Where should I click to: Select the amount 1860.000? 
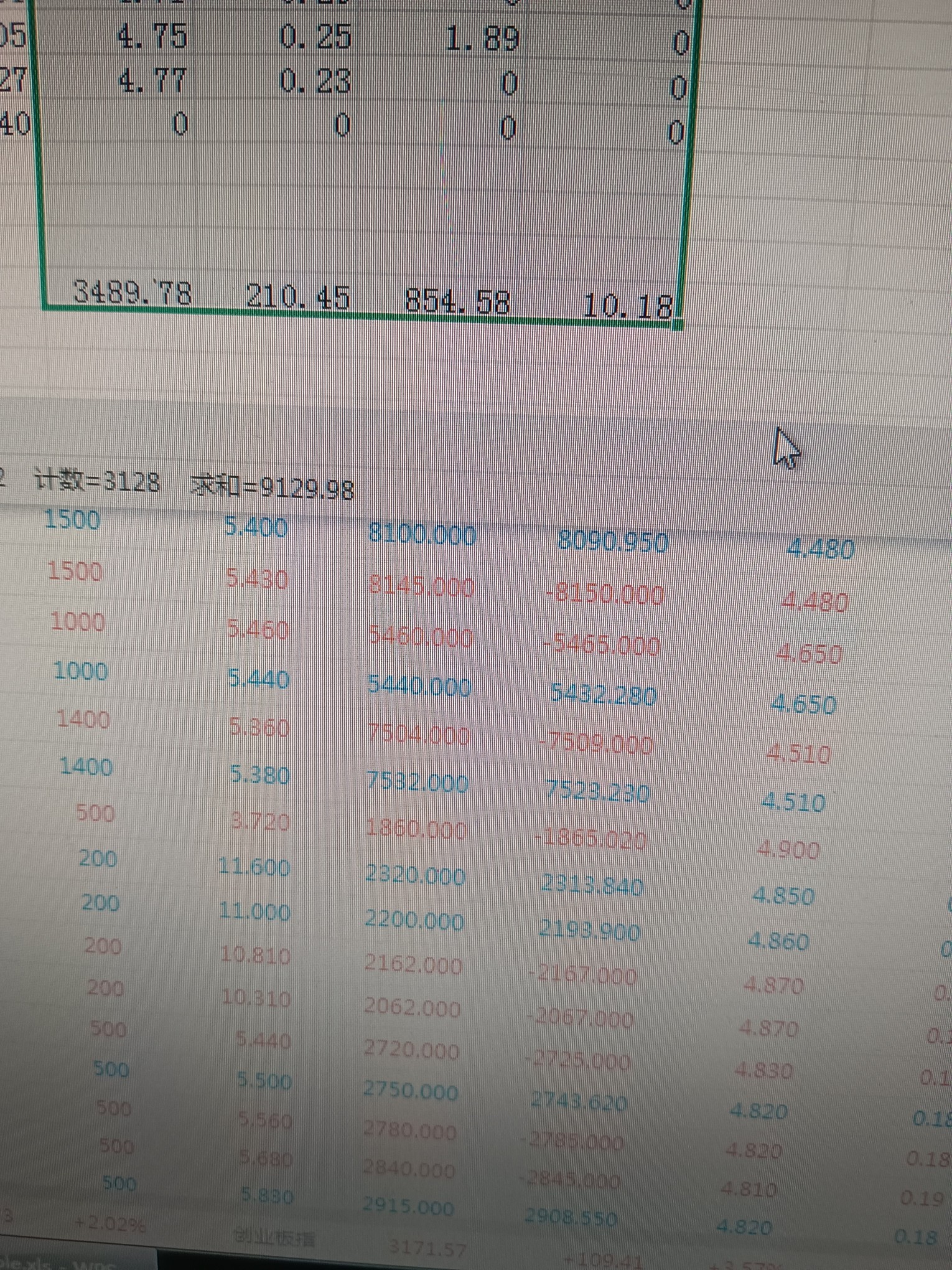pos(416,829)
